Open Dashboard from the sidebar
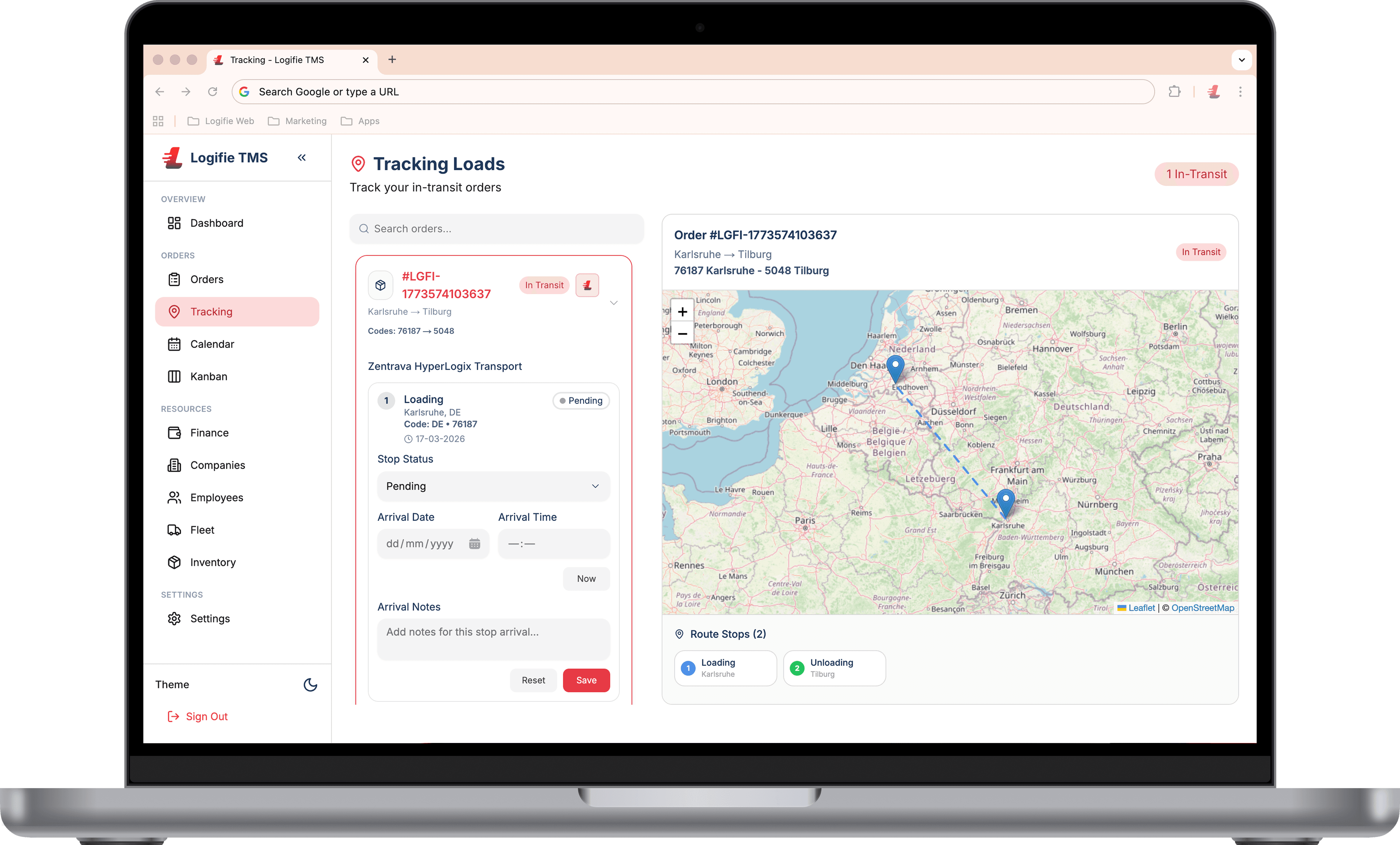This screenshot has height=845, width=1400. (237, 223)
